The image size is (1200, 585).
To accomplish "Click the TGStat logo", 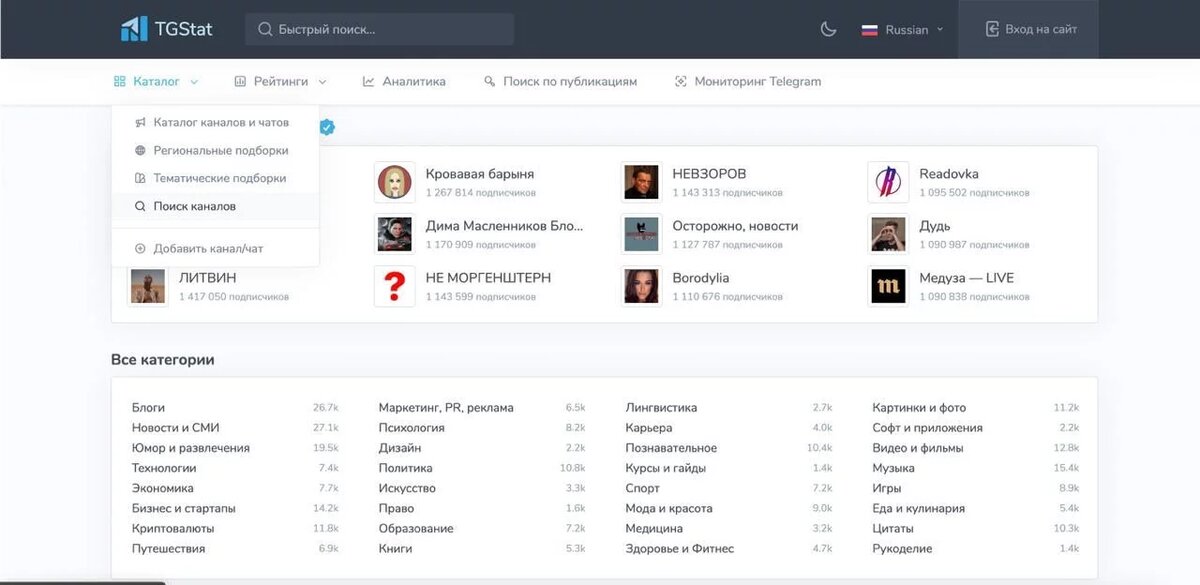I will pyautogui.click(x=166, y=29).
